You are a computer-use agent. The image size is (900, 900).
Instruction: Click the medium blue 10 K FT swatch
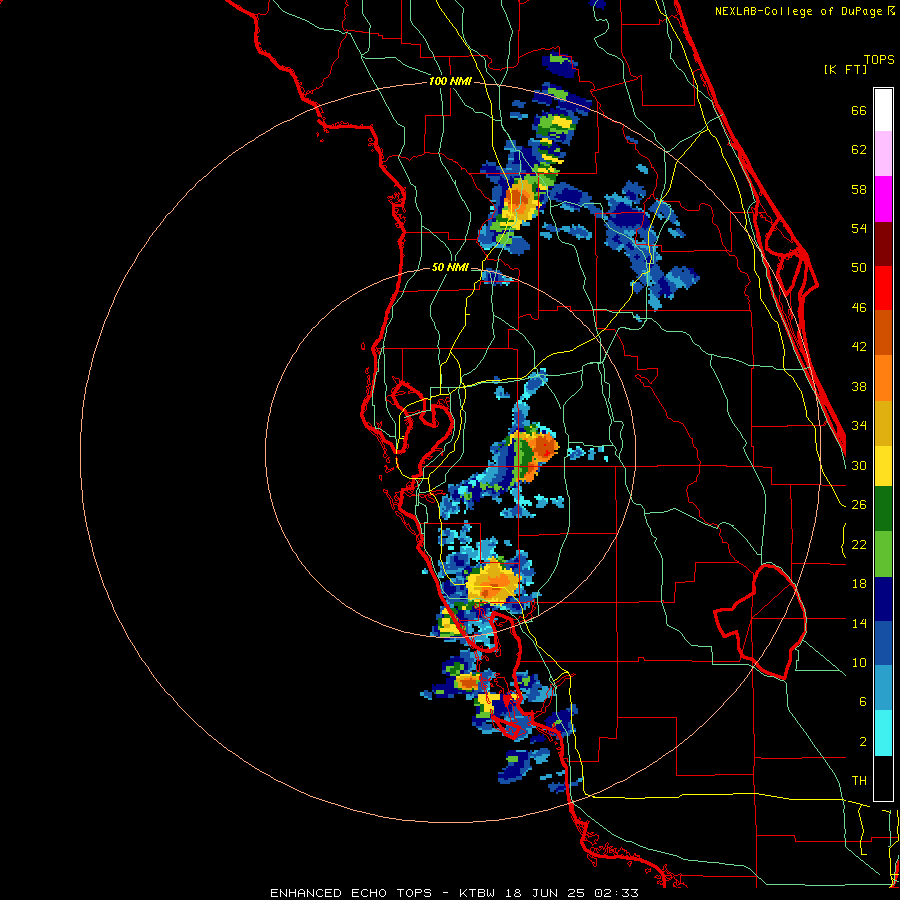coord(883,643)
